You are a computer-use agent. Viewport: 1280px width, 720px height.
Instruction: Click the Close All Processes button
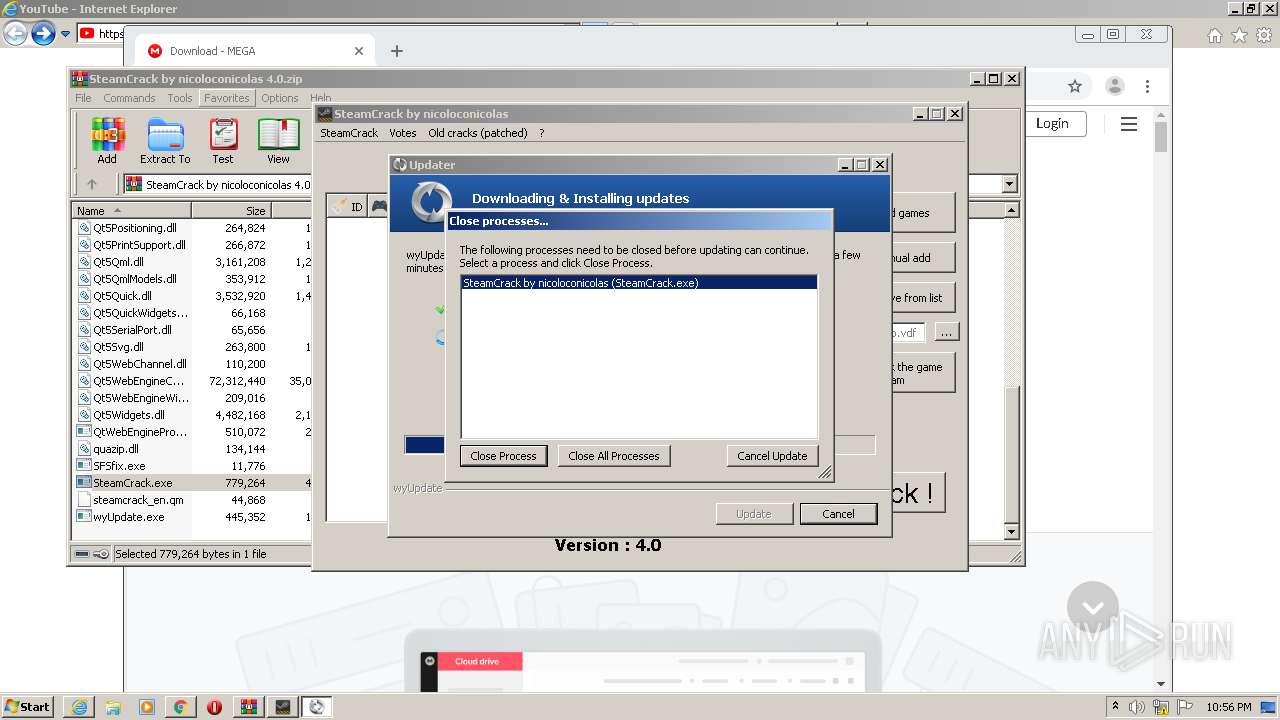[614, 456]
